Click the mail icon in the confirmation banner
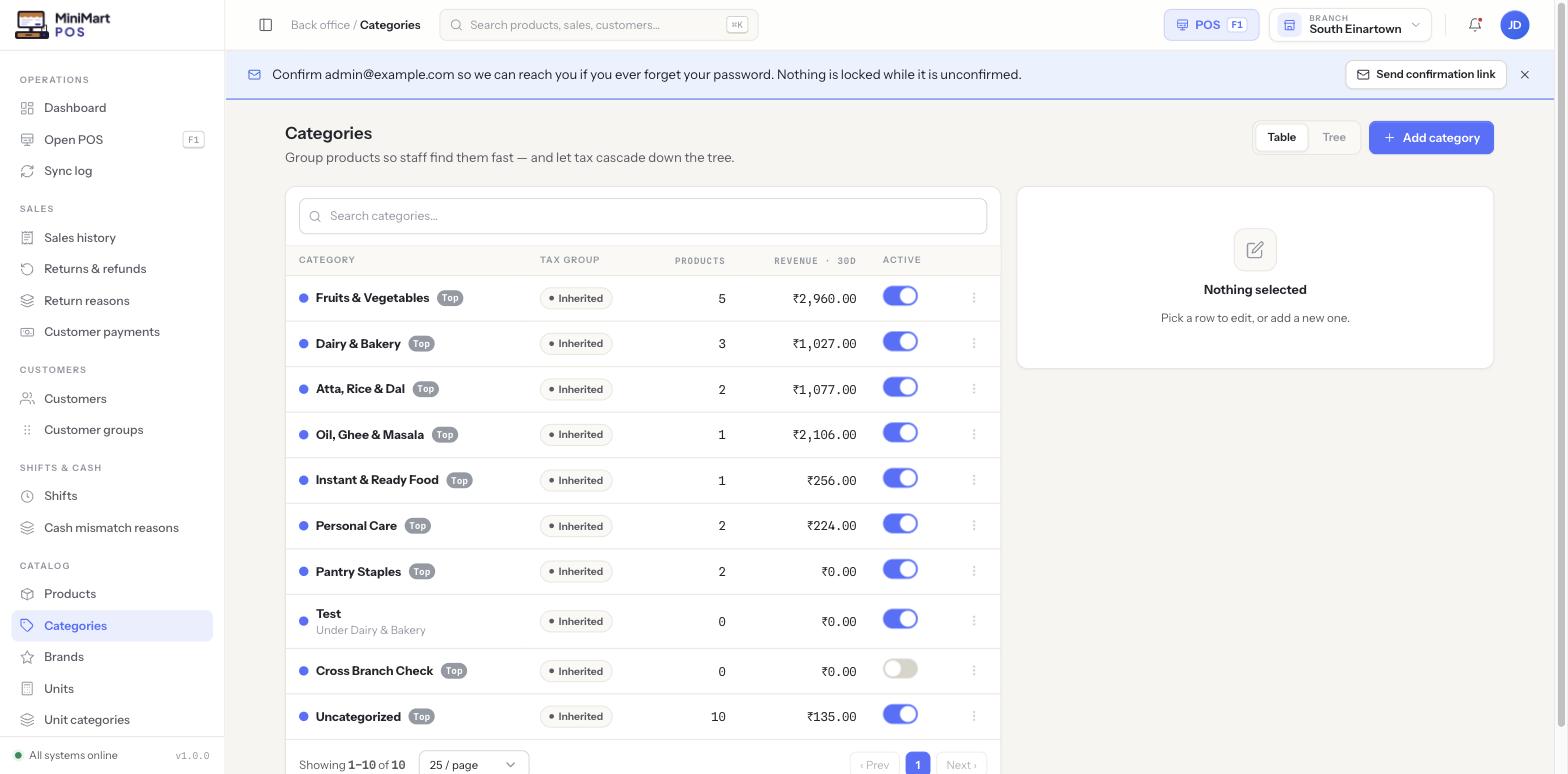This screenshot has height=774, width=1568. pyautogui.click(x=254, y=75)
